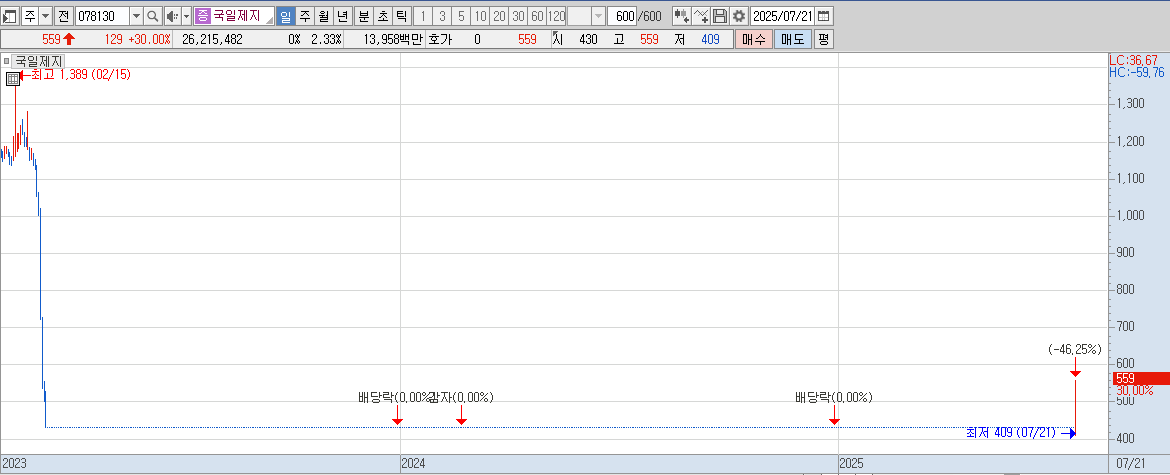Viewport: 1170px width, 475px height.
Task: Click the +30.00% change rate value
Action: coord(149,40)
